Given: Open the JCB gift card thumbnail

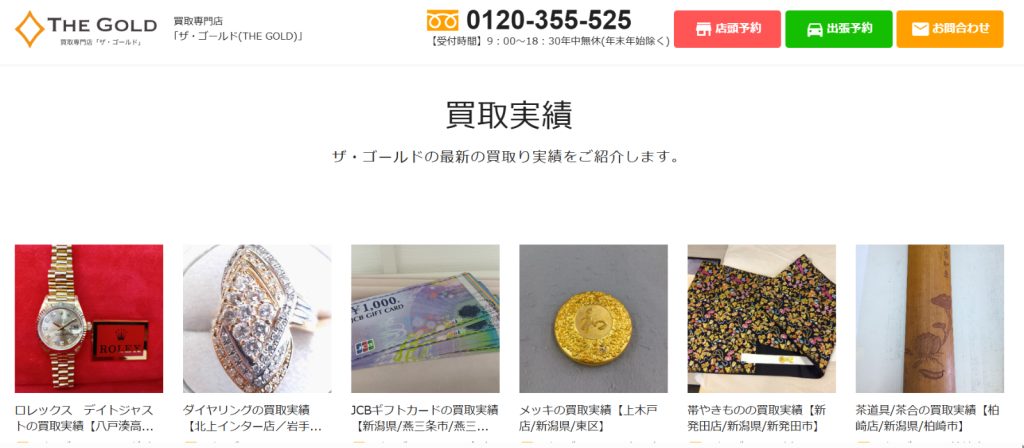Looking at the screenshot, I should [x=425, y=319].
